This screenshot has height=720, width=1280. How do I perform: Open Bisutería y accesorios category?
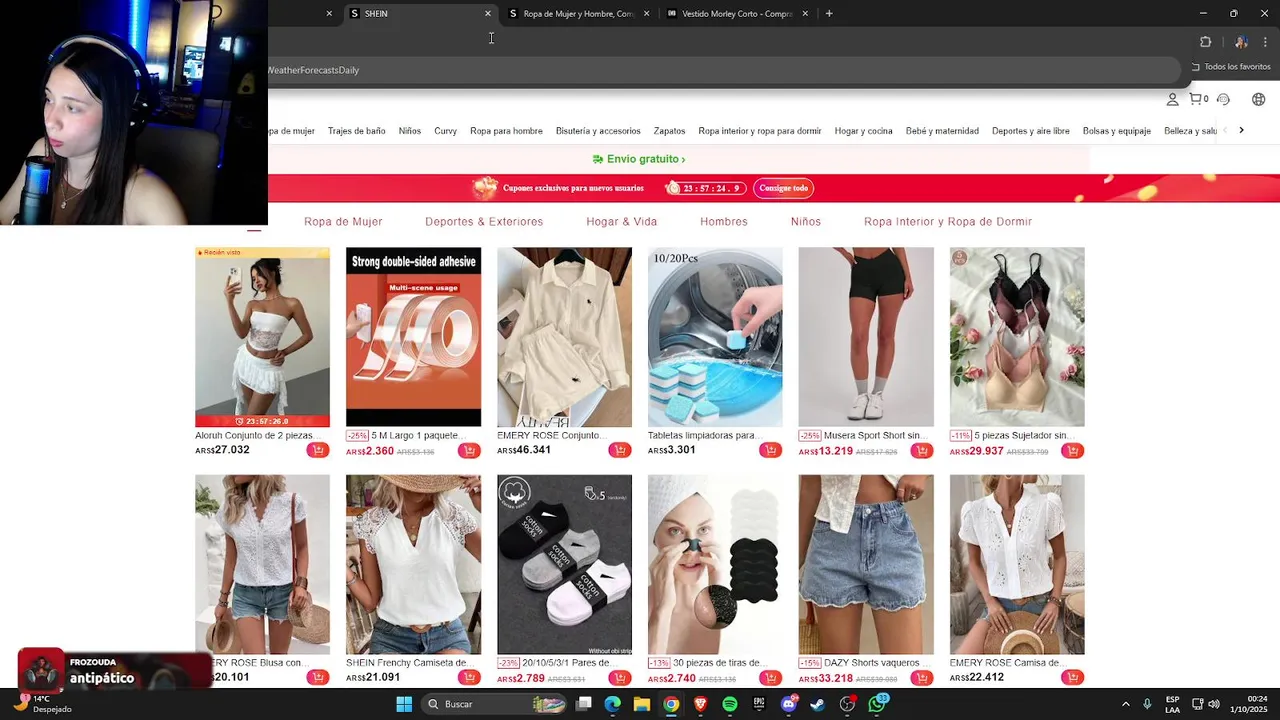(x=598, y=131)
